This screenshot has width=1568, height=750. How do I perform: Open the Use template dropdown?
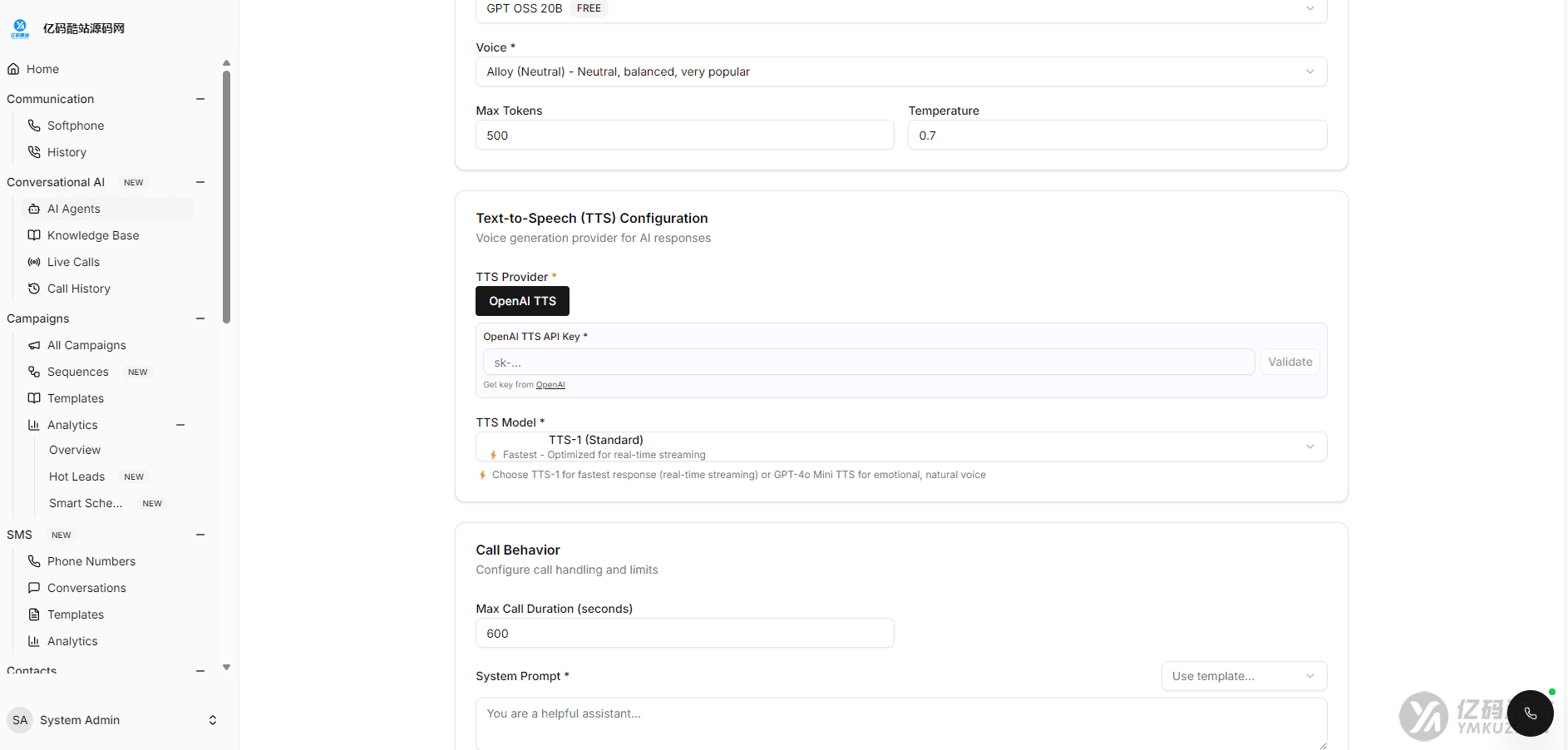coord(1243,676)
